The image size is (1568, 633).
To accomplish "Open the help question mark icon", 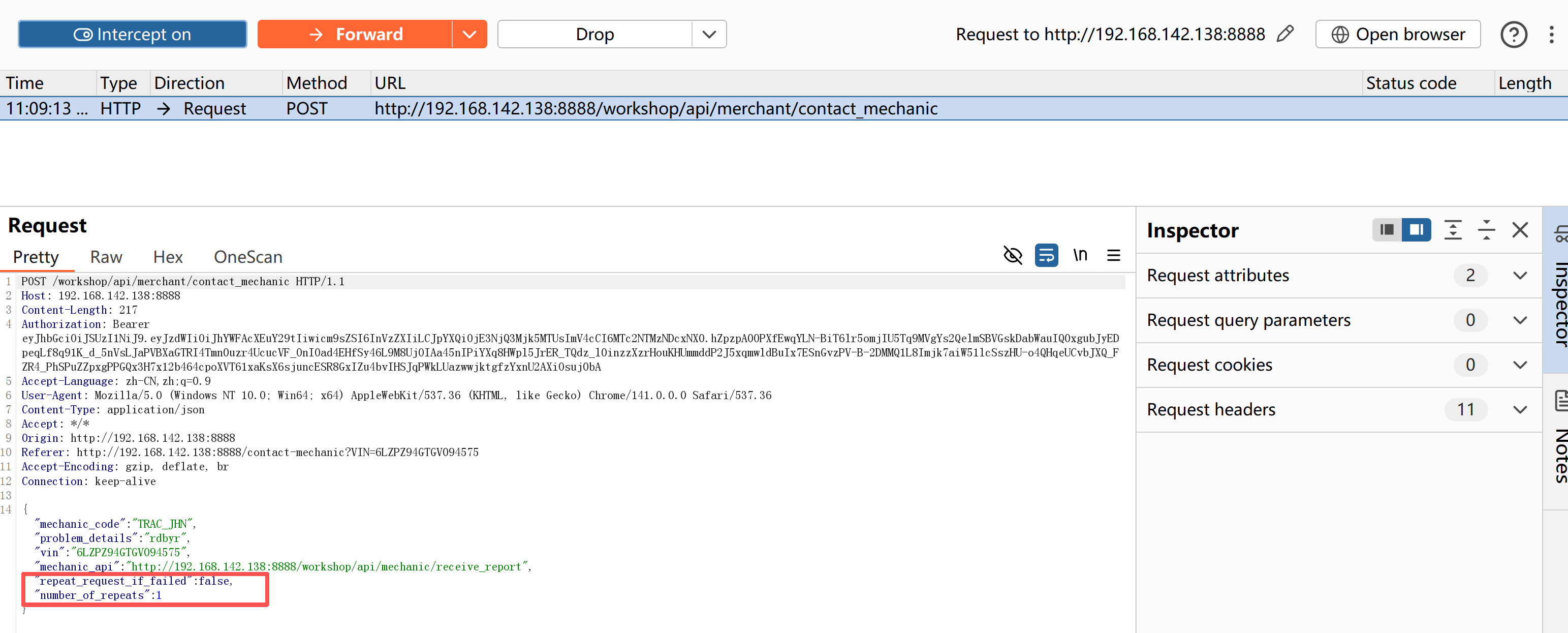I will (1513, 34).
